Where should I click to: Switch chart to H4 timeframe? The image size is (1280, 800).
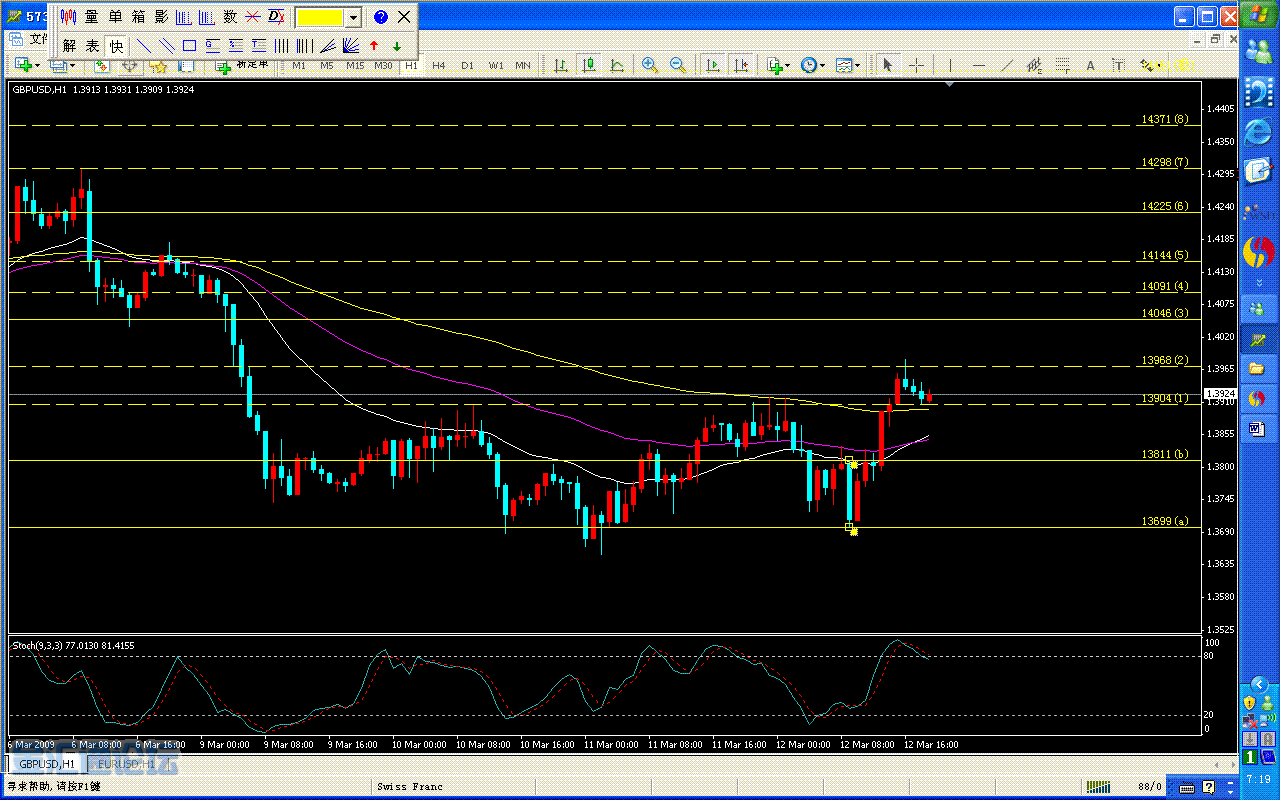(439, 66)
